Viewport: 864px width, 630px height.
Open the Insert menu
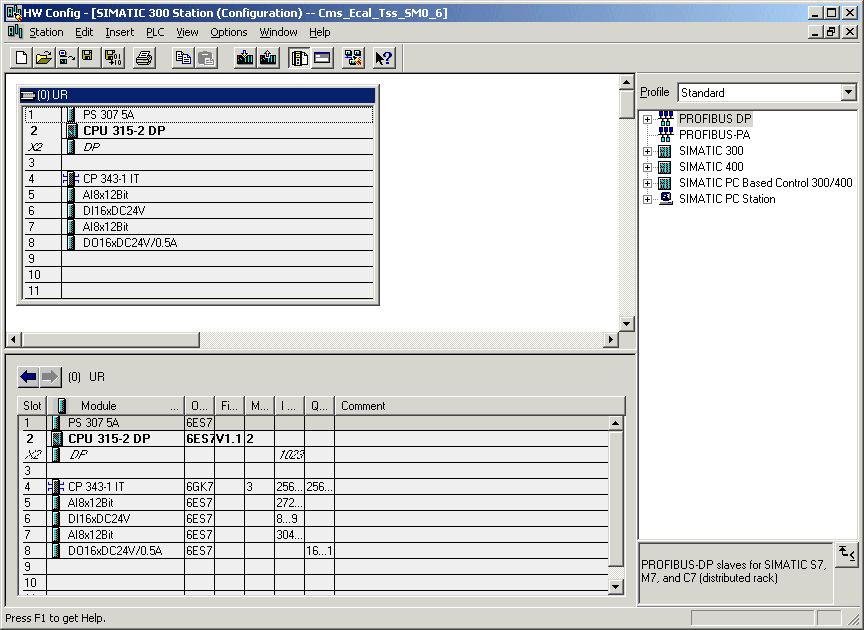[x=120, y=32]
